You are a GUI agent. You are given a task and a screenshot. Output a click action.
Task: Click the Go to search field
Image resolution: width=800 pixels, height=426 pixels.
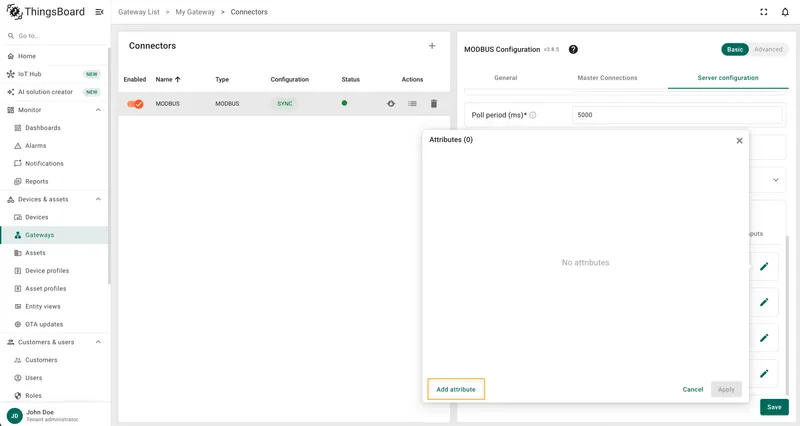pyautogui.click(x=54, y=36)
